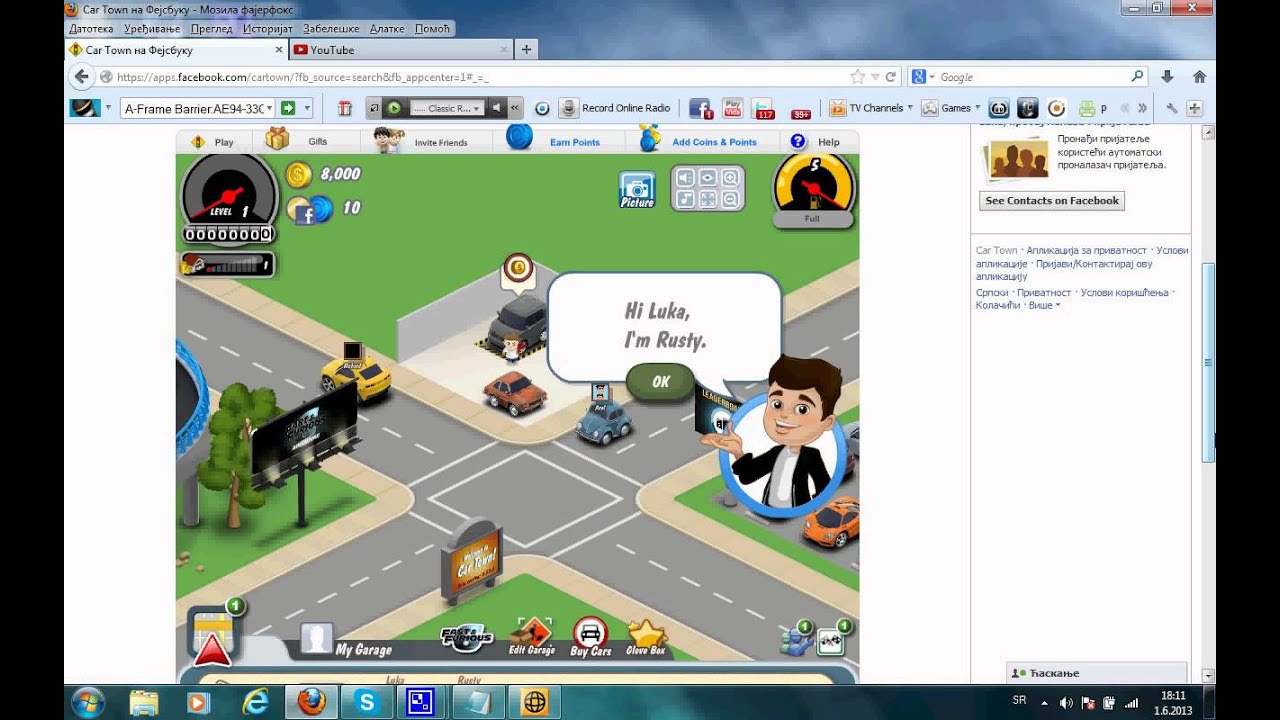Expand the Више dropdown in the sidebar
Viewport: 1280px width, 720px height.
[1044, 305]
